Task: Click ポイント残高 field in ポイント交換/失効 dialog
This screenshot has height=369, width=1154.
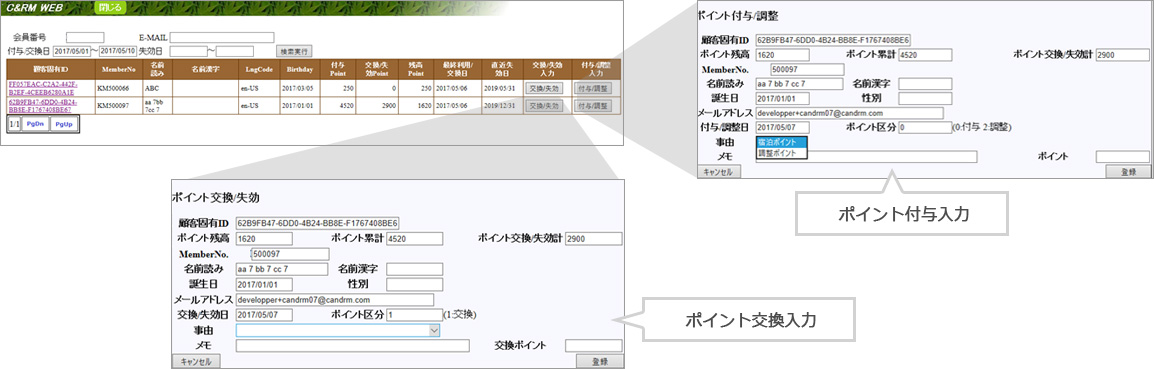Action: 264,239
